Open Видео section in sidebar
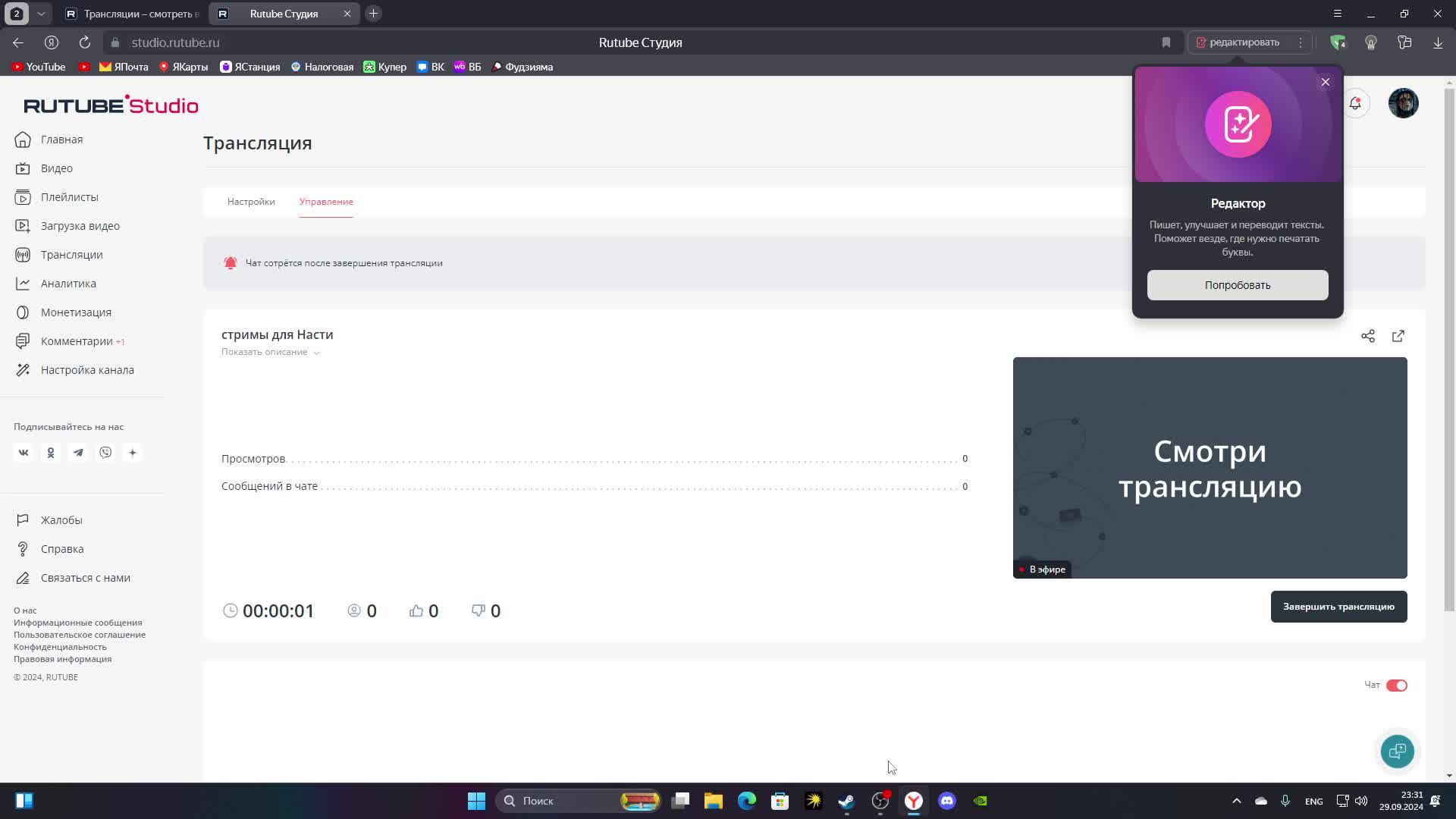This screenshot has width=1456, height=819. click(x=44, y=168)
